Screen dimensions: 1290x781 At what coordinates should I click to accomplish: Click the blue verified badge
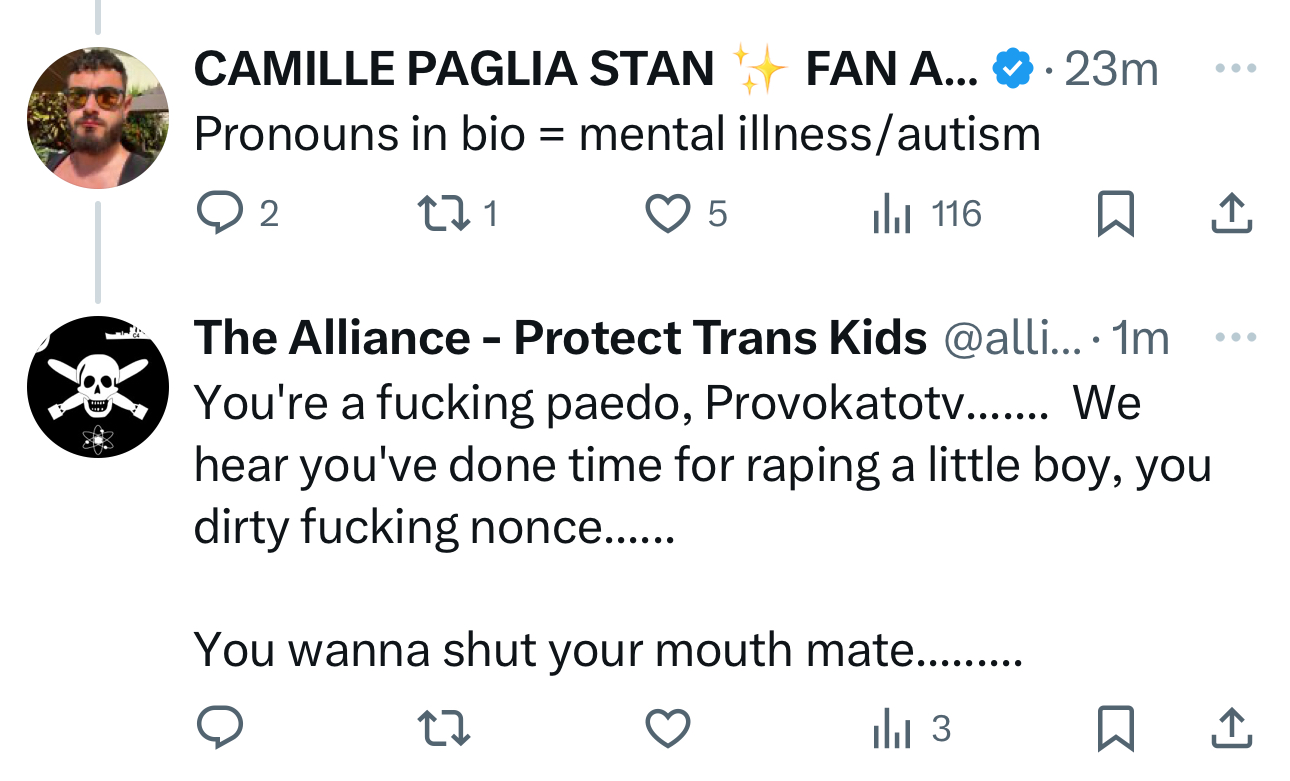tap(1012, 70)
